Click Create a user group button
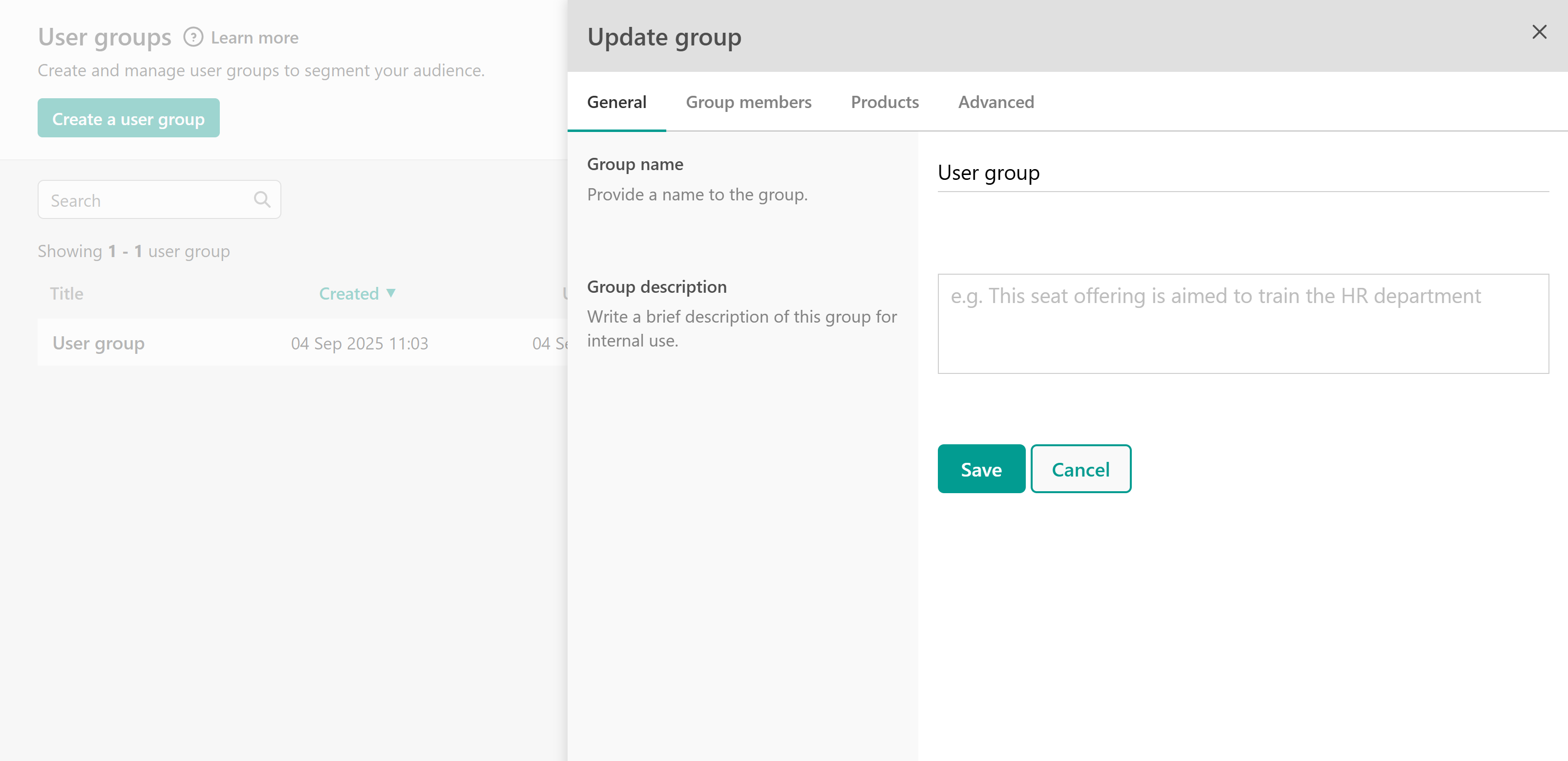Screen dimensions: 1568x761 tap(128, 118)
